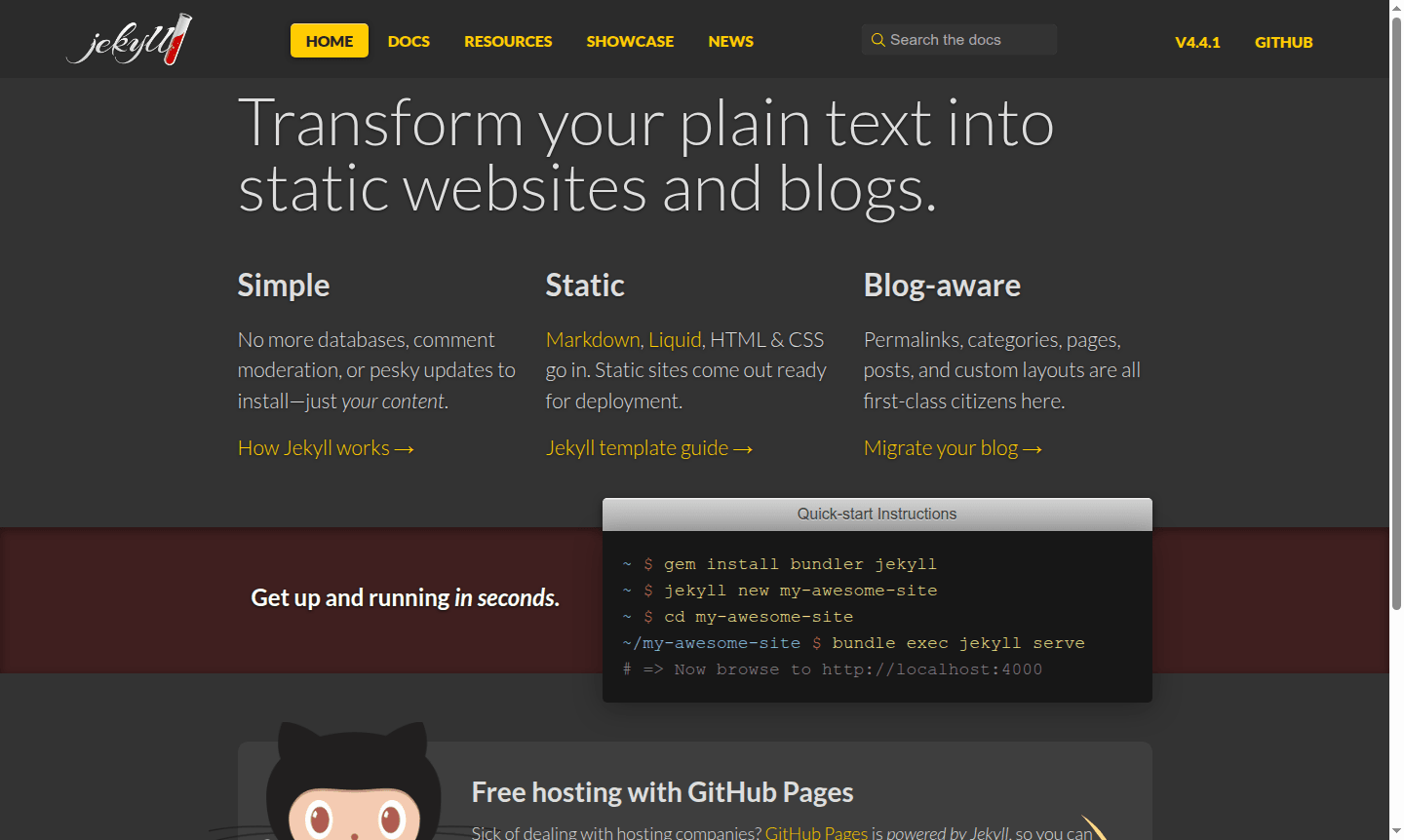Go to the Resources page
The height and width of the screenshot is (840, 1404).
point(508,41)
